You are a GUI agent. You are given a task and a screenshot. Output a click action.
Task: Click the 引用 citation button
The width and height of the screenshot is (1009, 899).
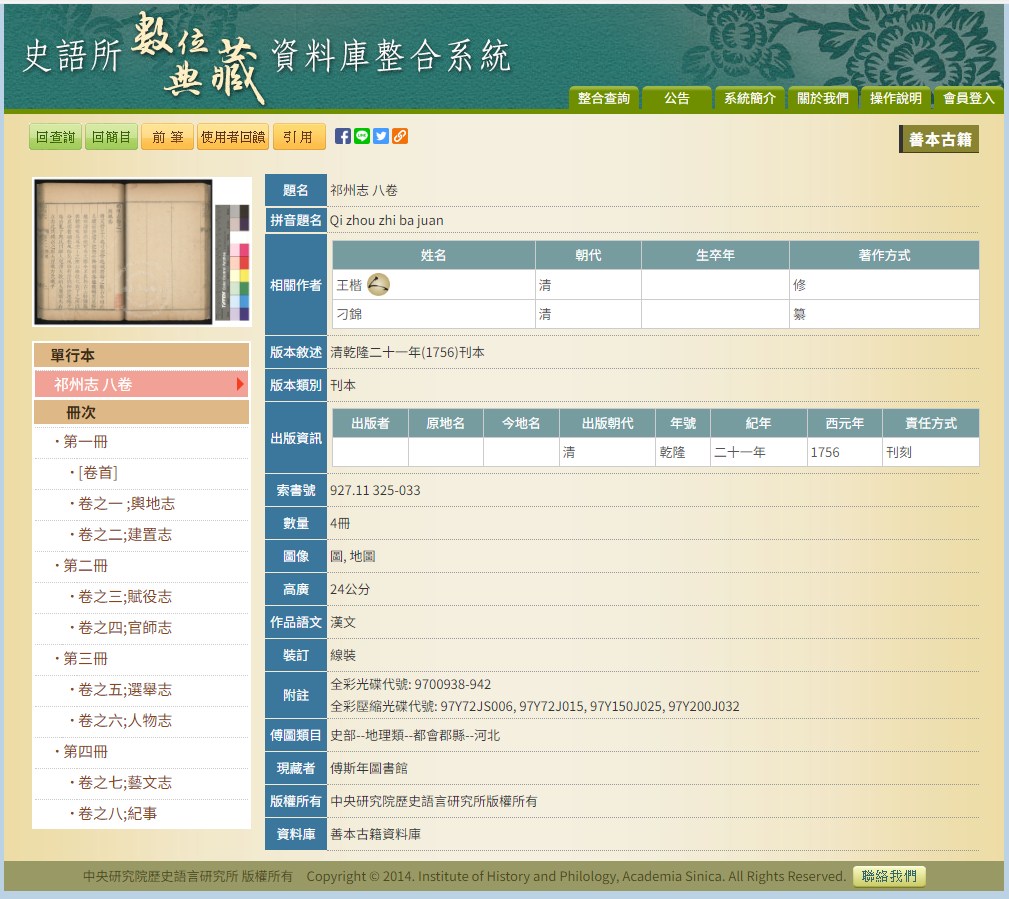click(298, 136)
